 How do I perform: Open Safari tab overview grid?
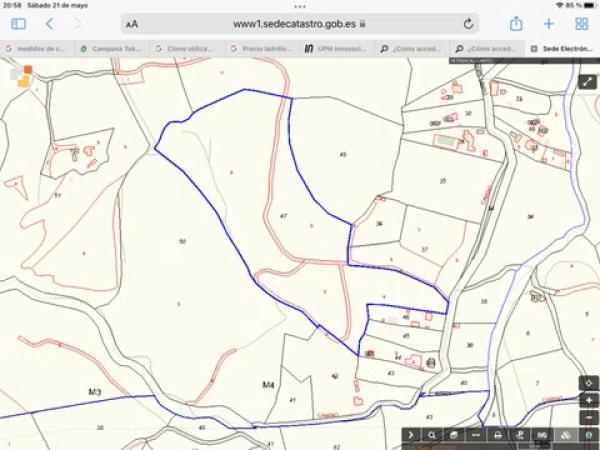tap(581, 23)
